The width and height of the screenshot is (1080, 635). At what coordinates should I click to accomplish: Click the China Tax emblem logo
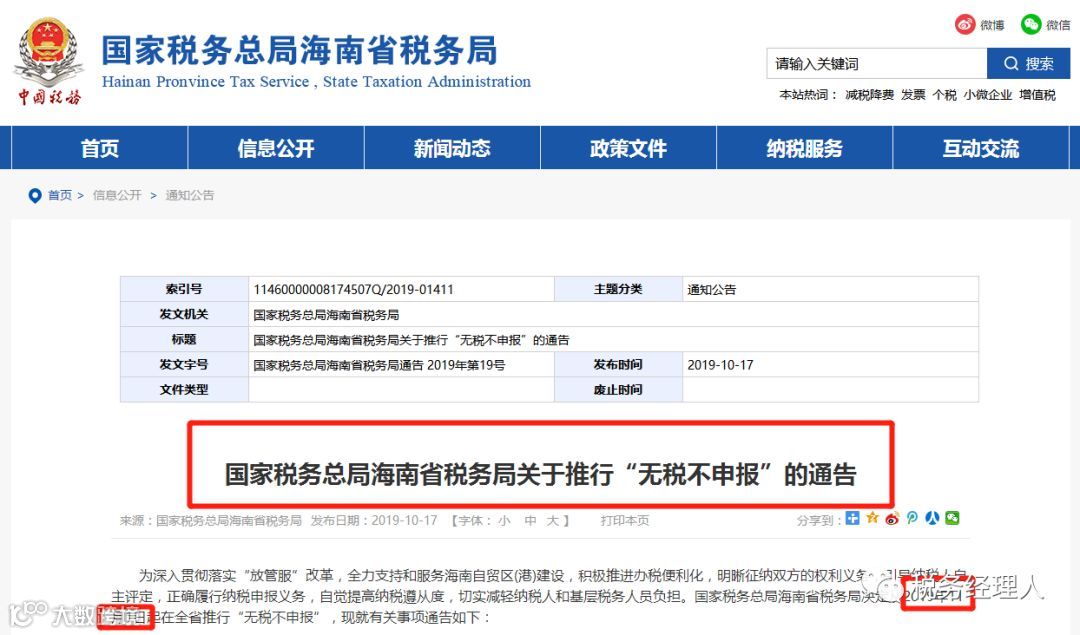(x=49, y=63)
